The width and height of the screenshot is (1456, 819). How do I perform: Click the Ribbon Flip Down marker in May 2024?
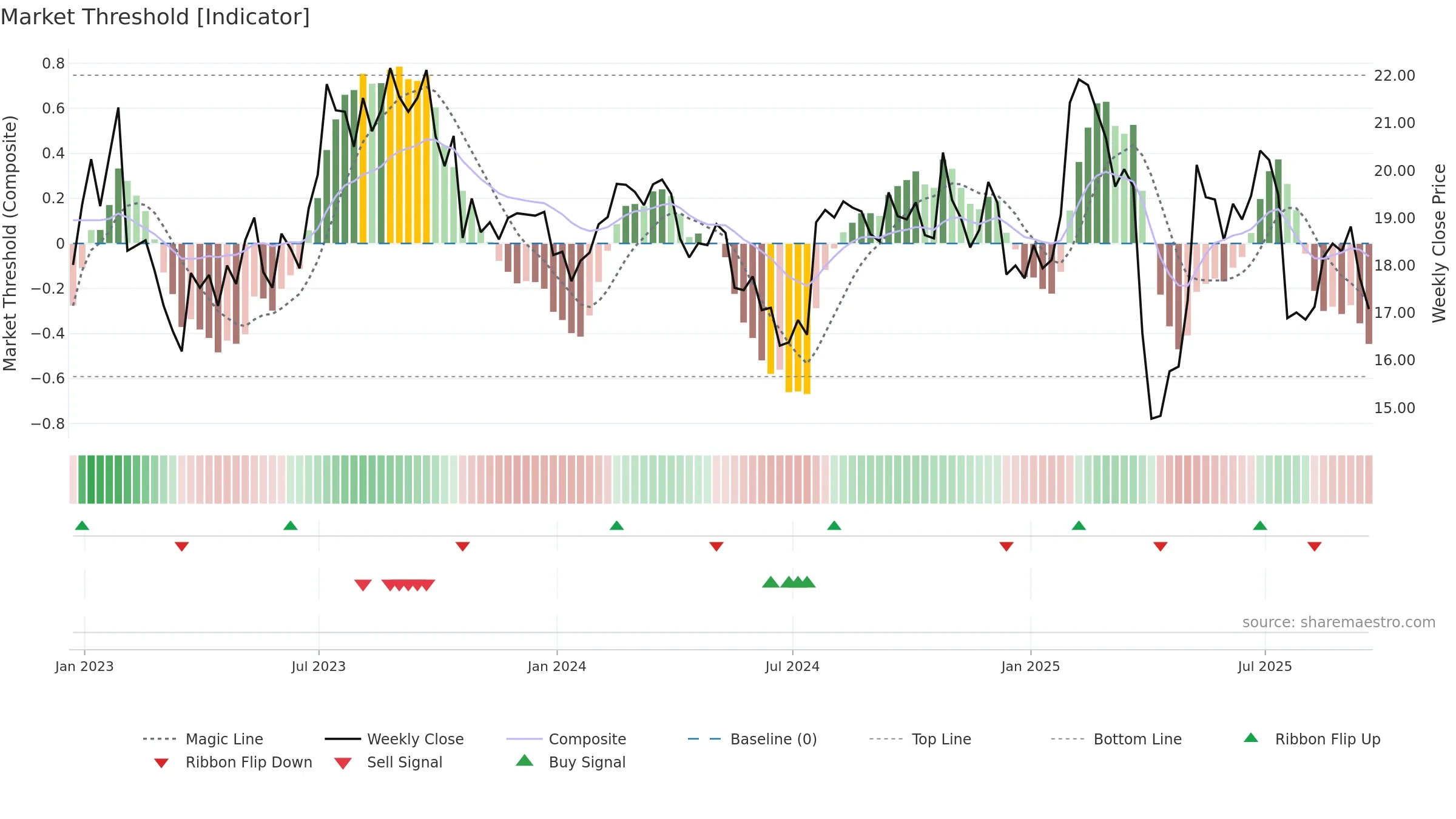(x=716, y=547)
